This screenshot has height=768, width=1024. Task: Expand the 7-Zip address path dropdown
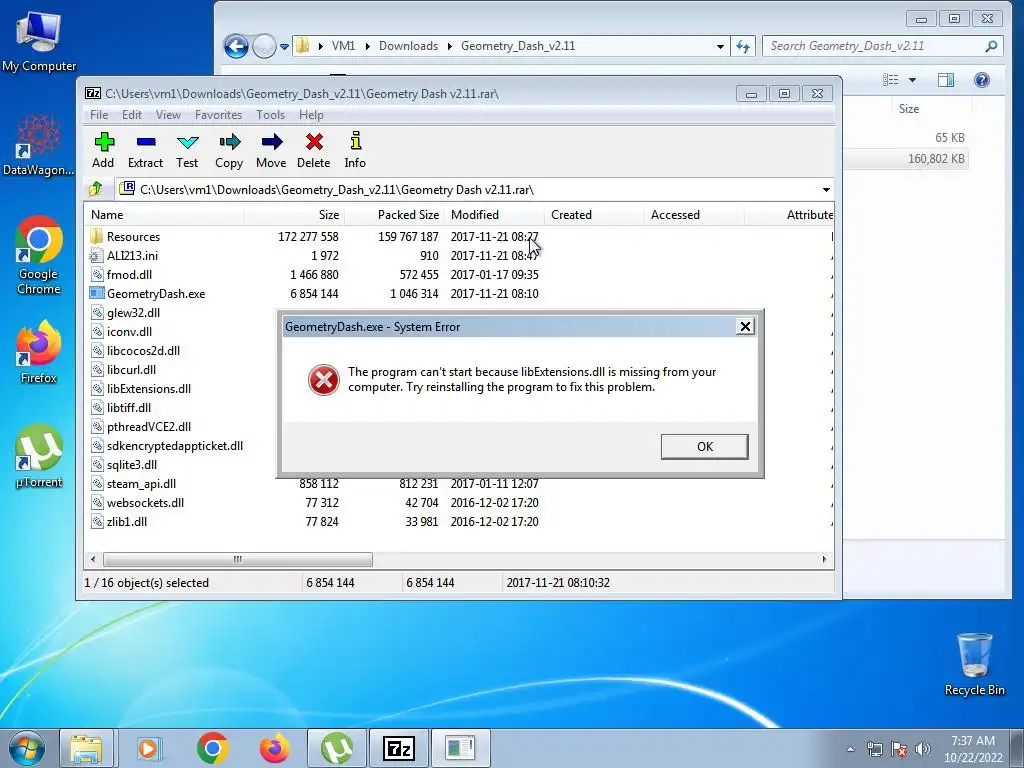(826, 190)
